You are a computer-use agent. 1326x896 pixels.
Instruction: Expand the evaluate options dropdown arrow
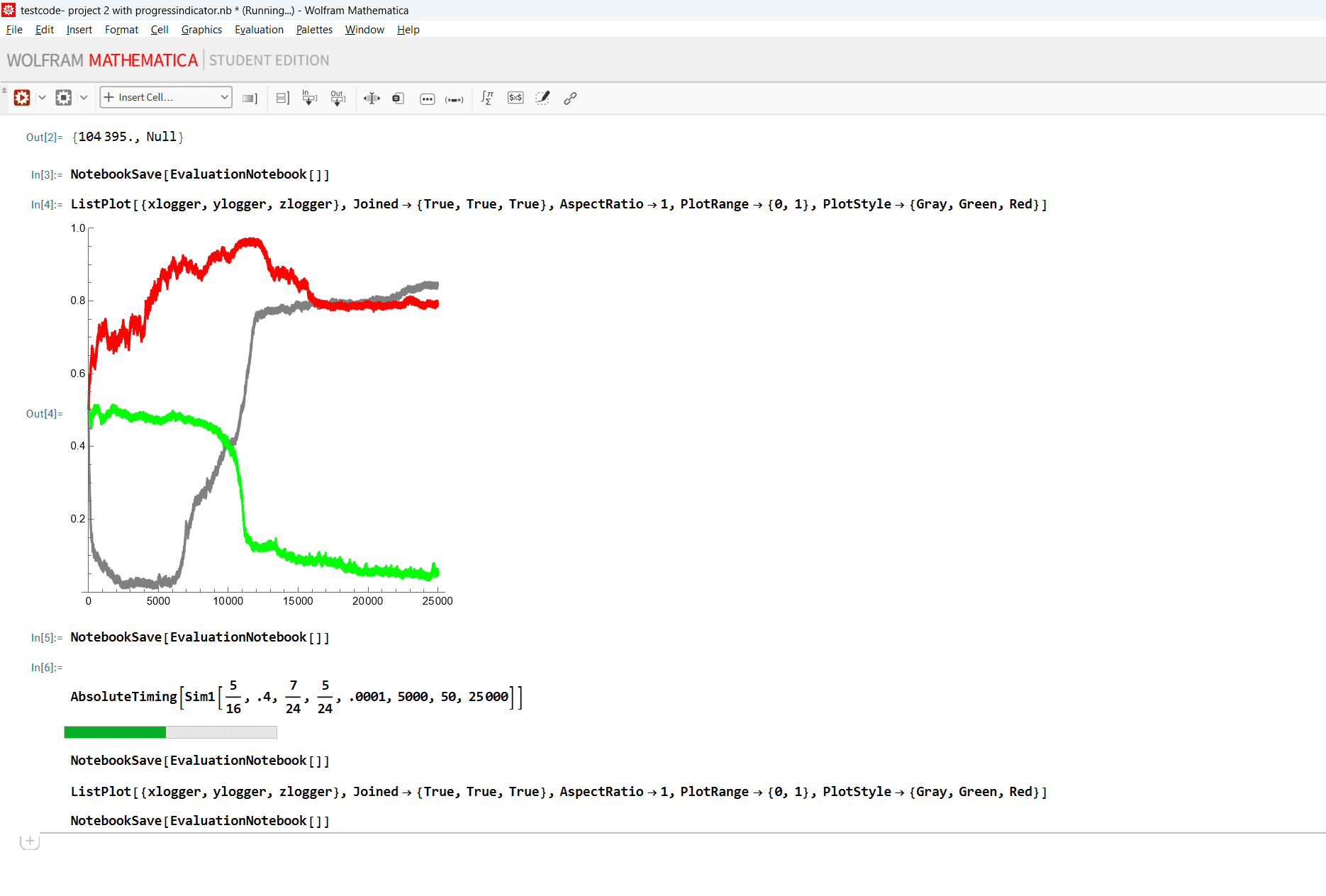tap(42, 98)
